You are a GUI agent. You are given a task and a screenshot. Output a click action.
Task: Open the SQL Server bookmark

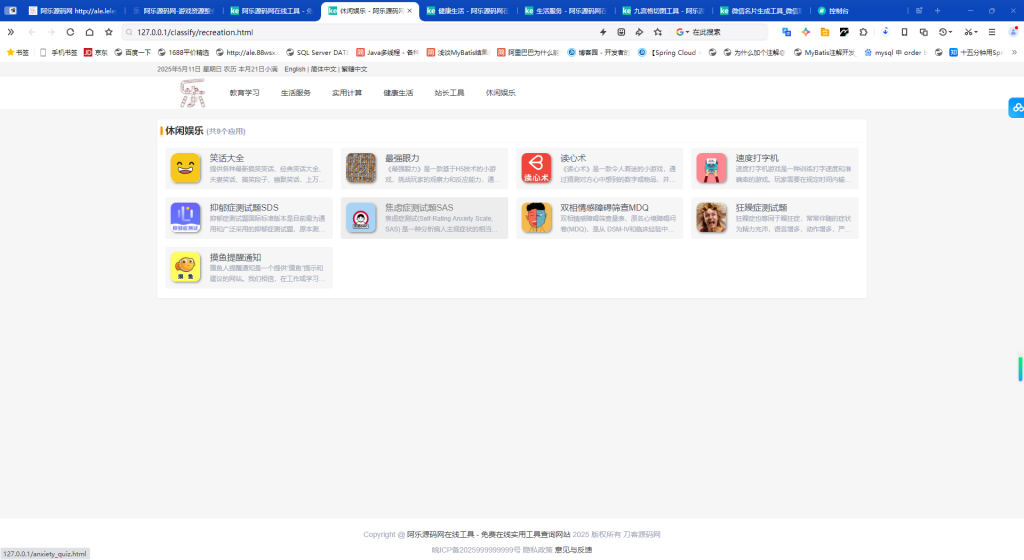[317, 52]
